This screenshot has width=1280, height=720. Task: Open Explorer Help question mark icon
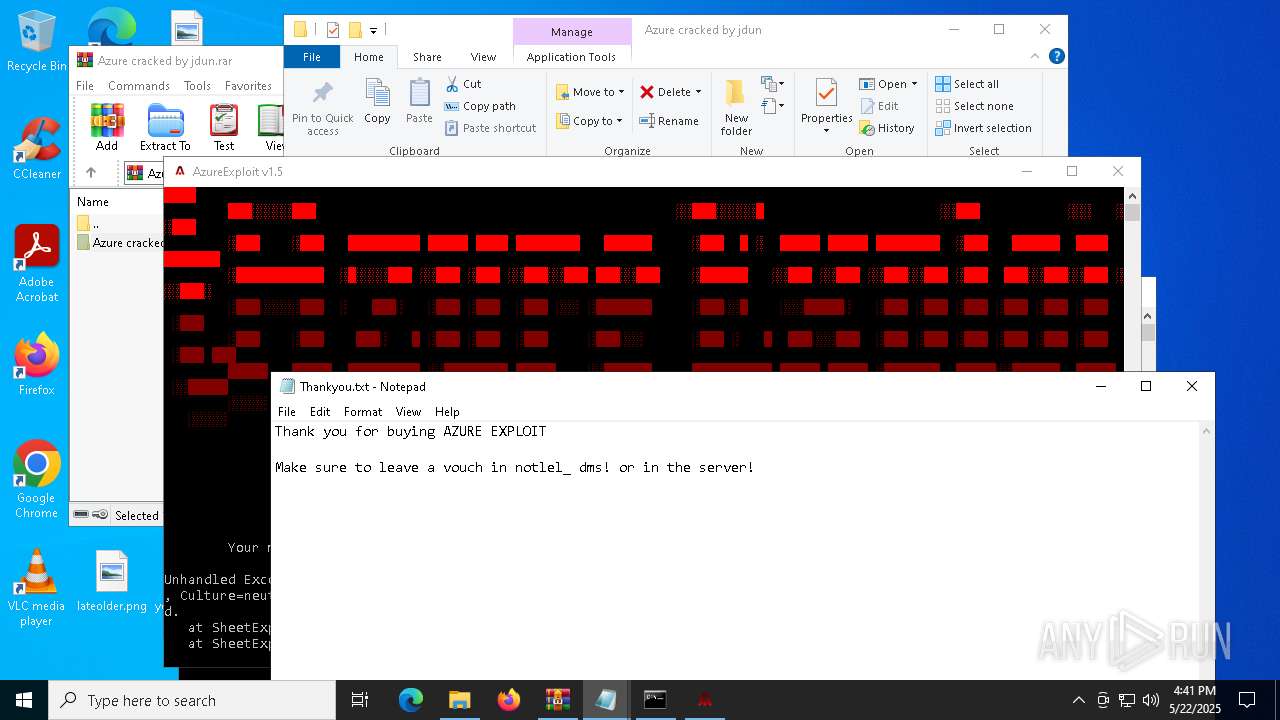1056,57
